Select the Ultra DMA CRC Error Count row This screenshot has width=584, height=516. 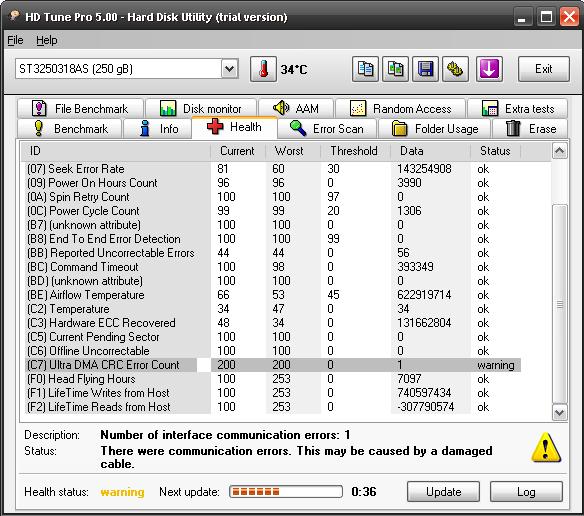273,365
